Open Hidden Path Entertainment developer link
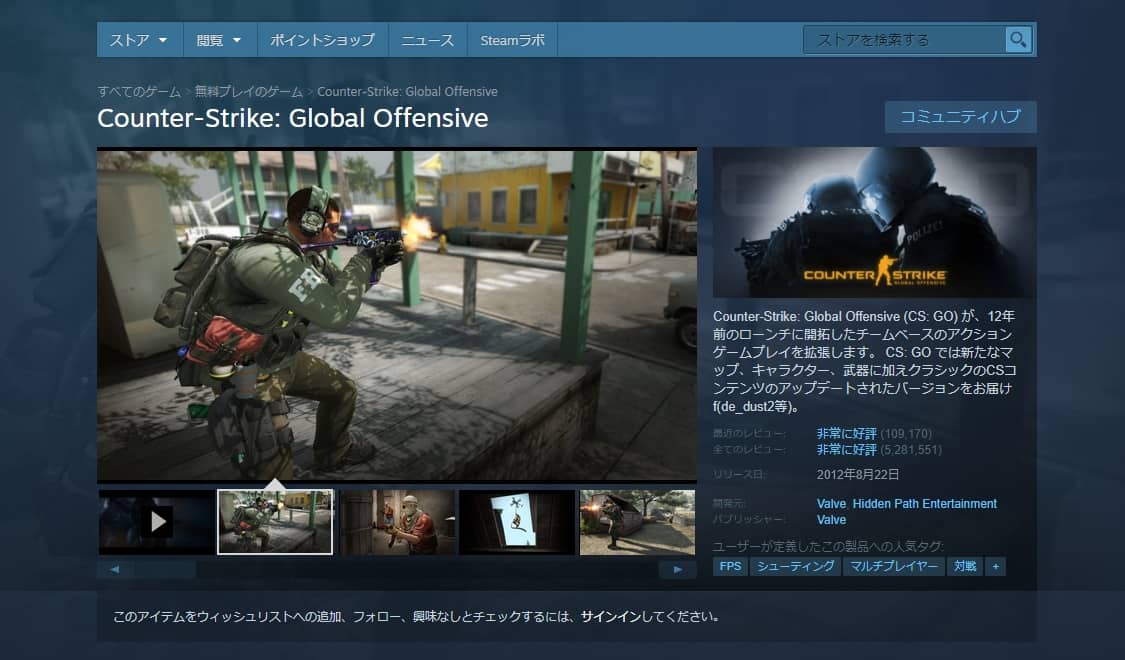Screen dimensions: 1125x660 (x=925, y=504)
